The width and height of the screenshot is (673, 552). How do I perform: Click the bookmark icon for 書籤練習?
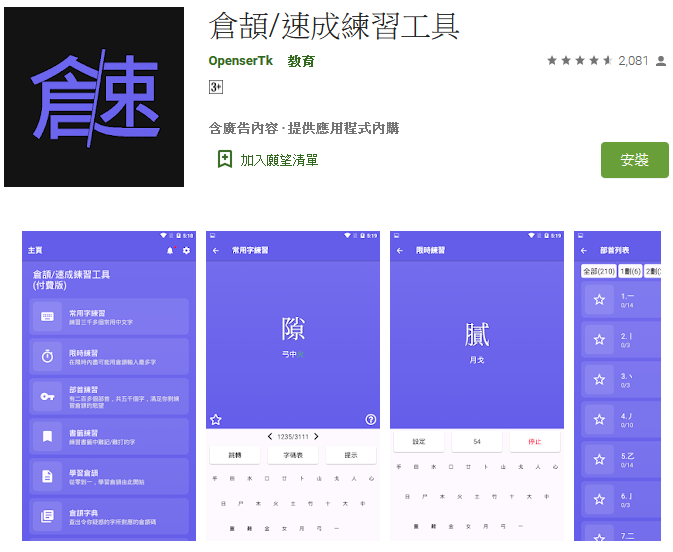[47, 437]
